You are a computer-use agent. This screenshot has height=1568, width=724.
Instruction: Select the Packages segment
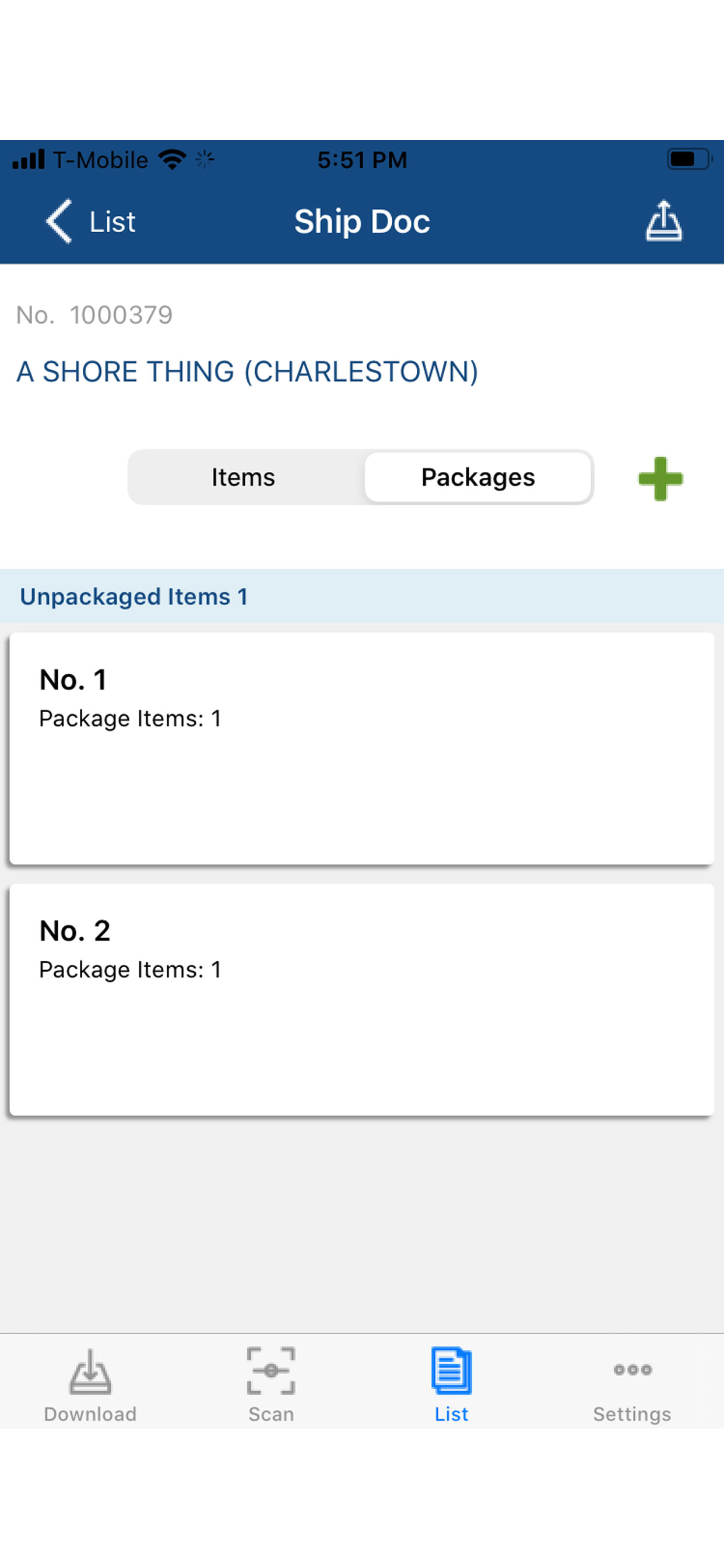pyautogui.click(x=477, y=477)
